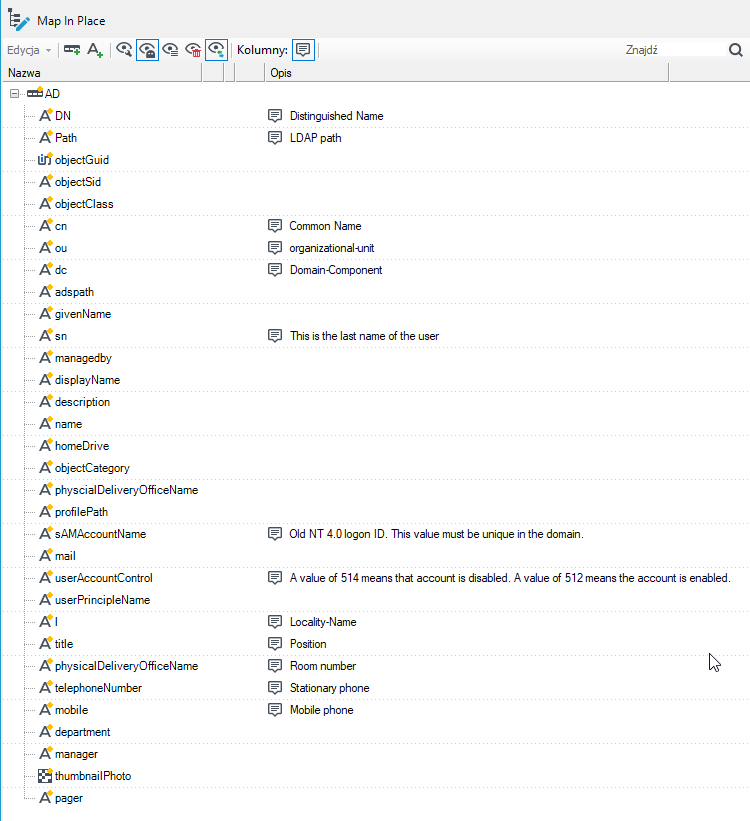Click the eye with red trash icon
Image resolution: width=750 pixels, height=821 pixels.
point(193,50)
